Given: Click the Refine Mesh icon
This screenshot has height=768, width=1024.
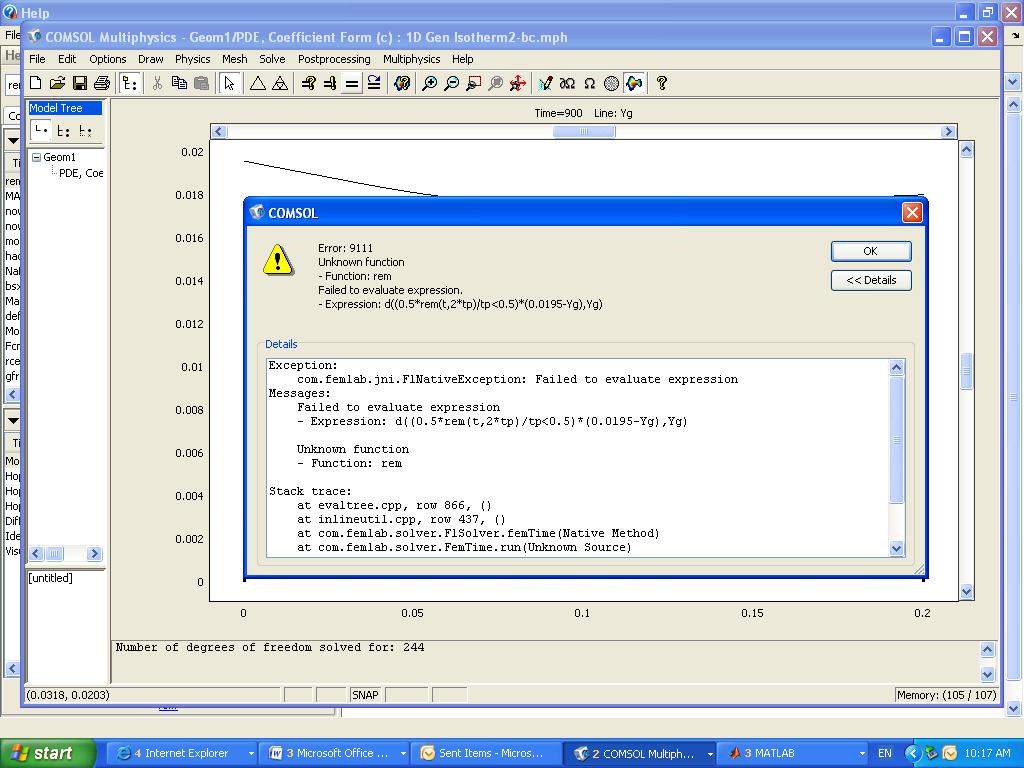Looking at the screenshot, I should [280, 84].
